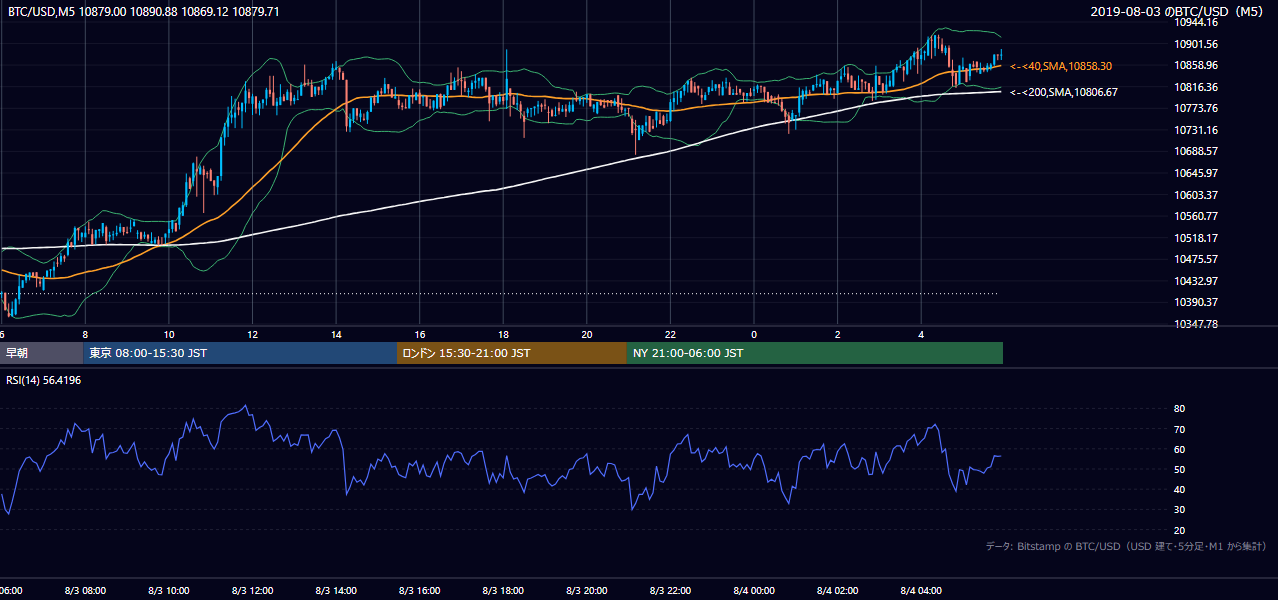Click RSI scale value 40
The height and width of the screenshot is (600, 1278).
tap(1179, 489)
